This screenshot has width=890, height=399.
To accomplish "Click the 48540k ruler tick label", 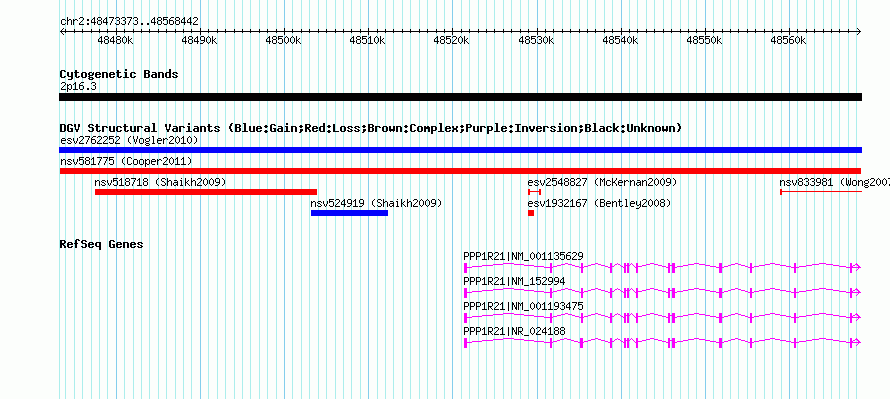I will (620, 40).
